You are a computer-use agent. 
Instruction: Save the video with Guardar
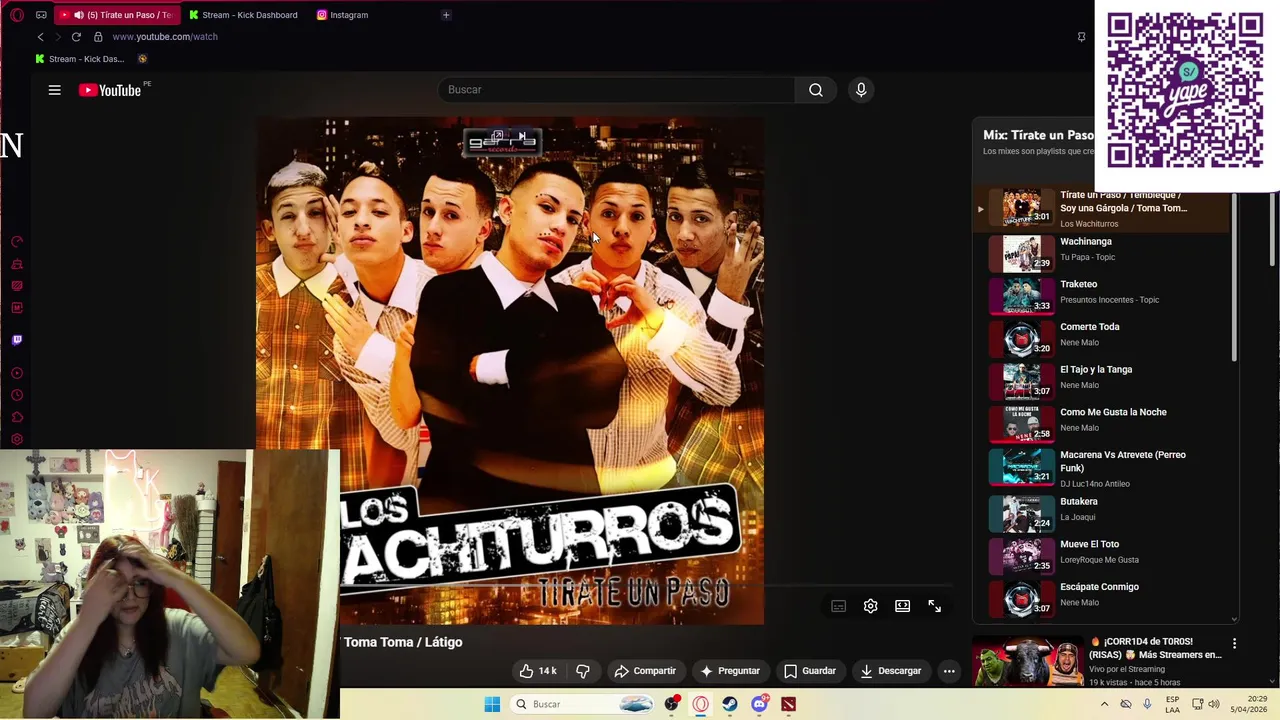[x=810, y=671]
